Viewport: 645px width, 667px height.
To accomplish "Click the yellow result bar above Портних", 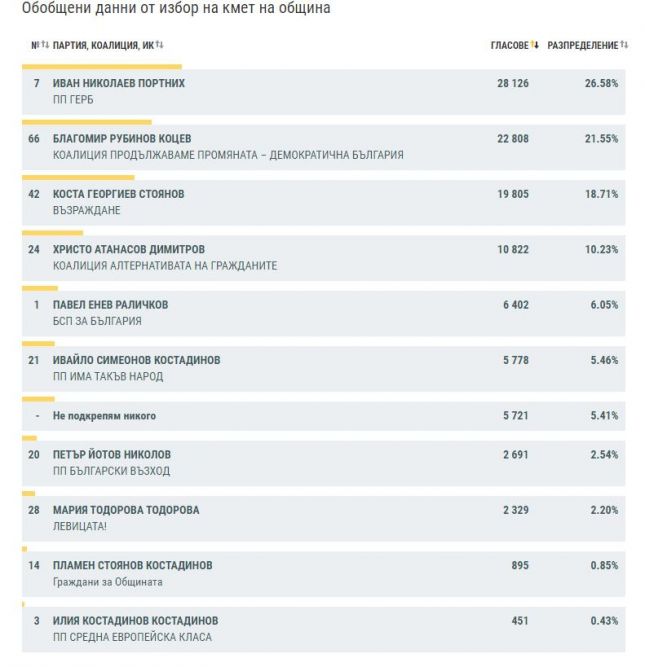I will pyautogui.click(x=100, y=67).
